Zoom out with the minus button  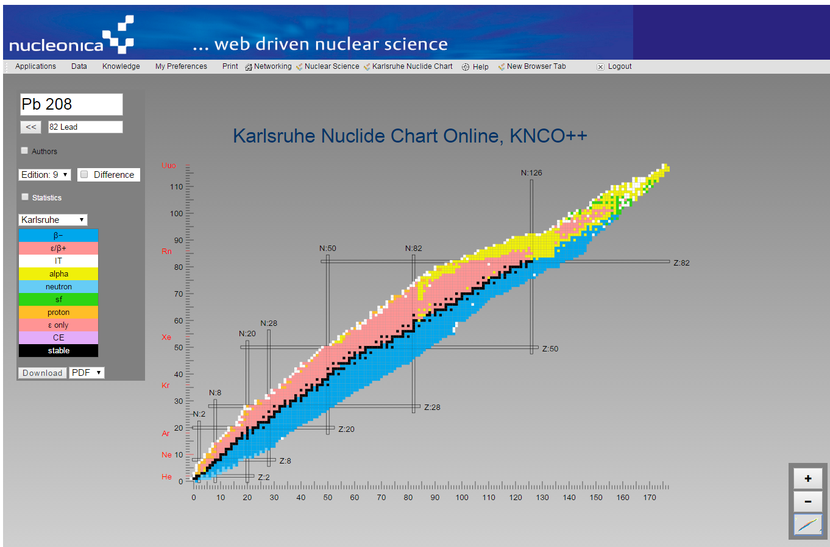808,501
